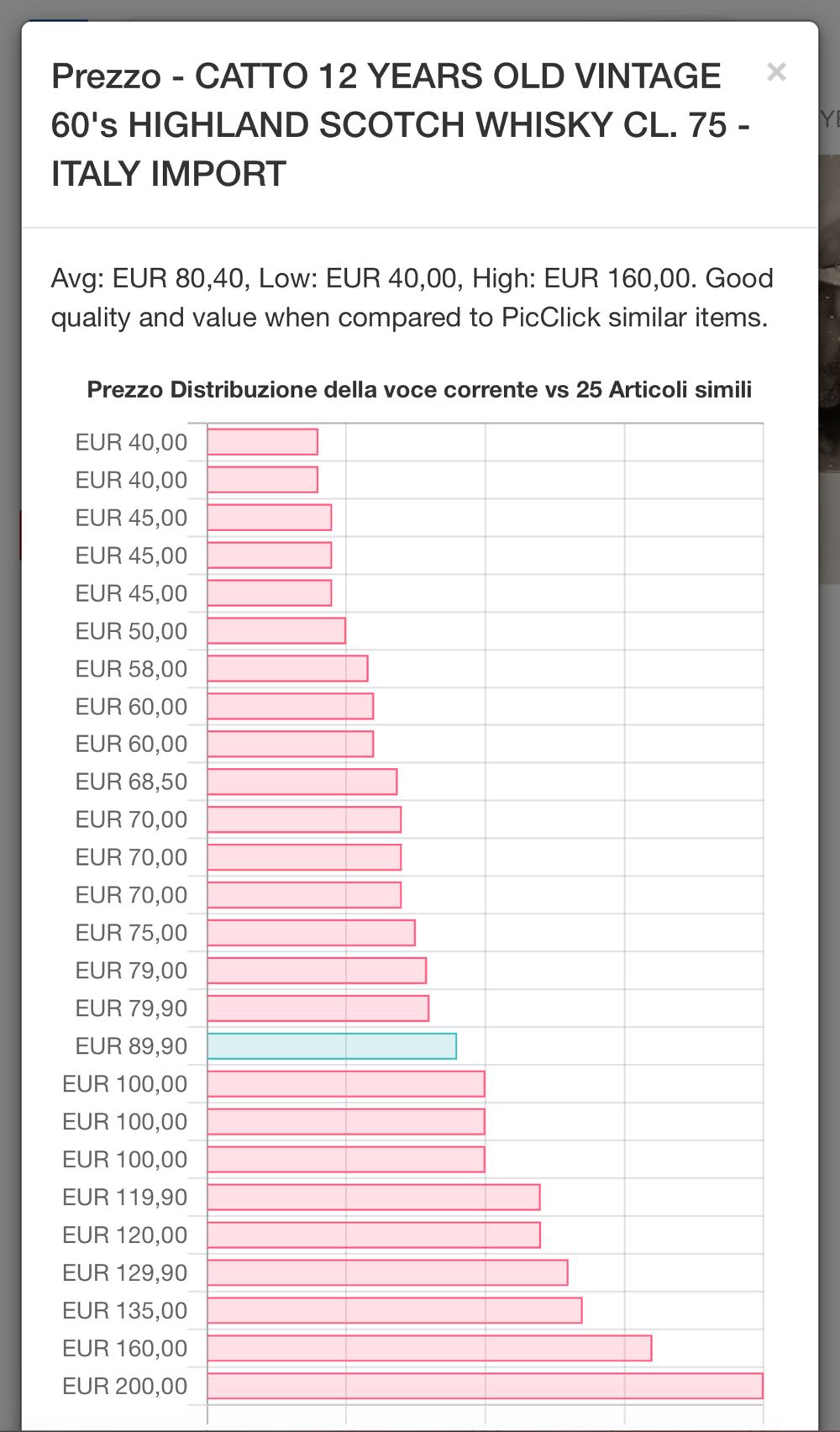Select the EUR 79,90 price bar

pyautogui.click(x=318, y=1008)
